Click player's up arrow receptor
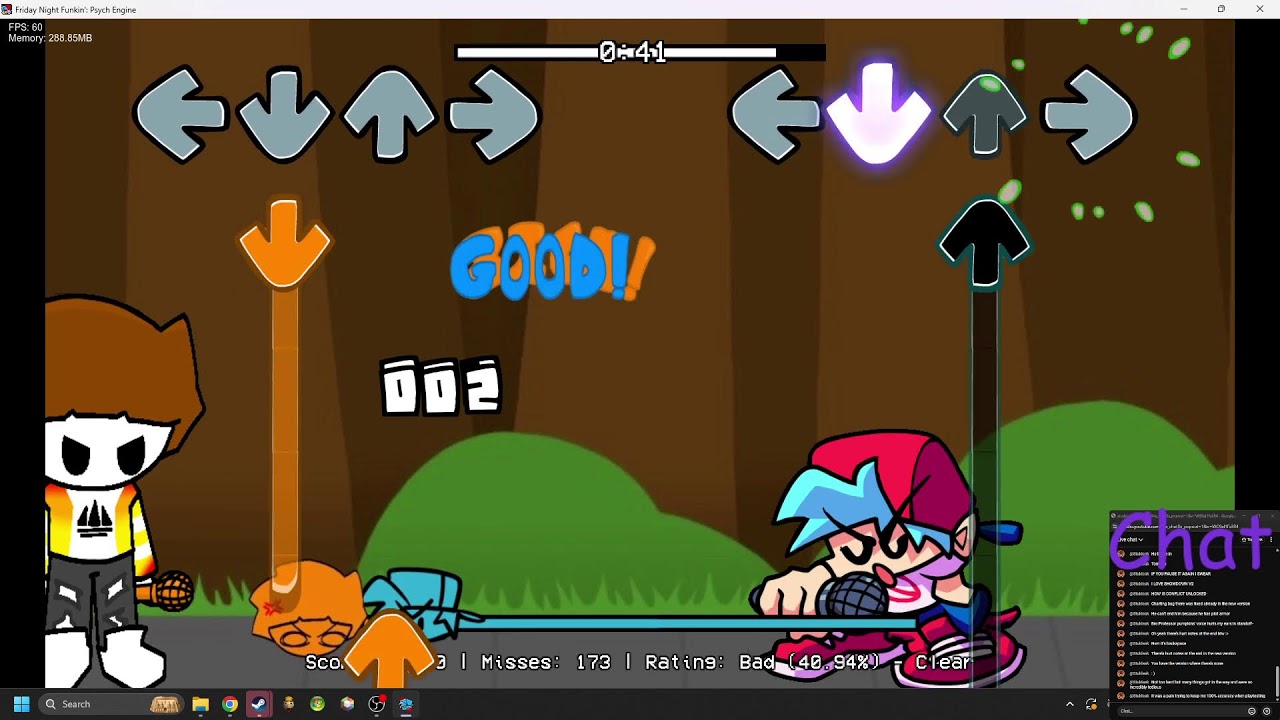 (x=985, y=113)
